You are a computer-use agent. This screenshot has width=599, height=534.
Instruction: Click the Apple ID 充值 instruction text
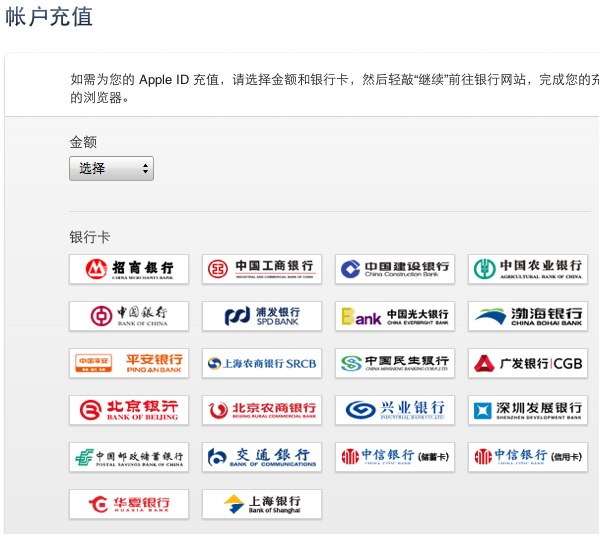pyautogui.click(x=334, y=88)
